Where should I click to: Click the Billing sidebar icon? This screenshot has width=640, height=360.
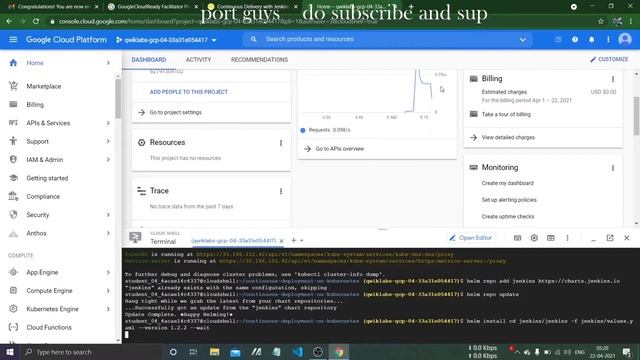[x=13, y=104]
